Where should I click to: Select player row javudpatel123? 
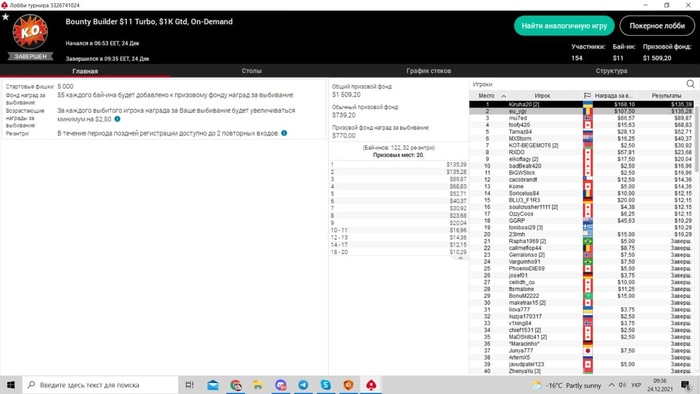[x=582, y=364]
